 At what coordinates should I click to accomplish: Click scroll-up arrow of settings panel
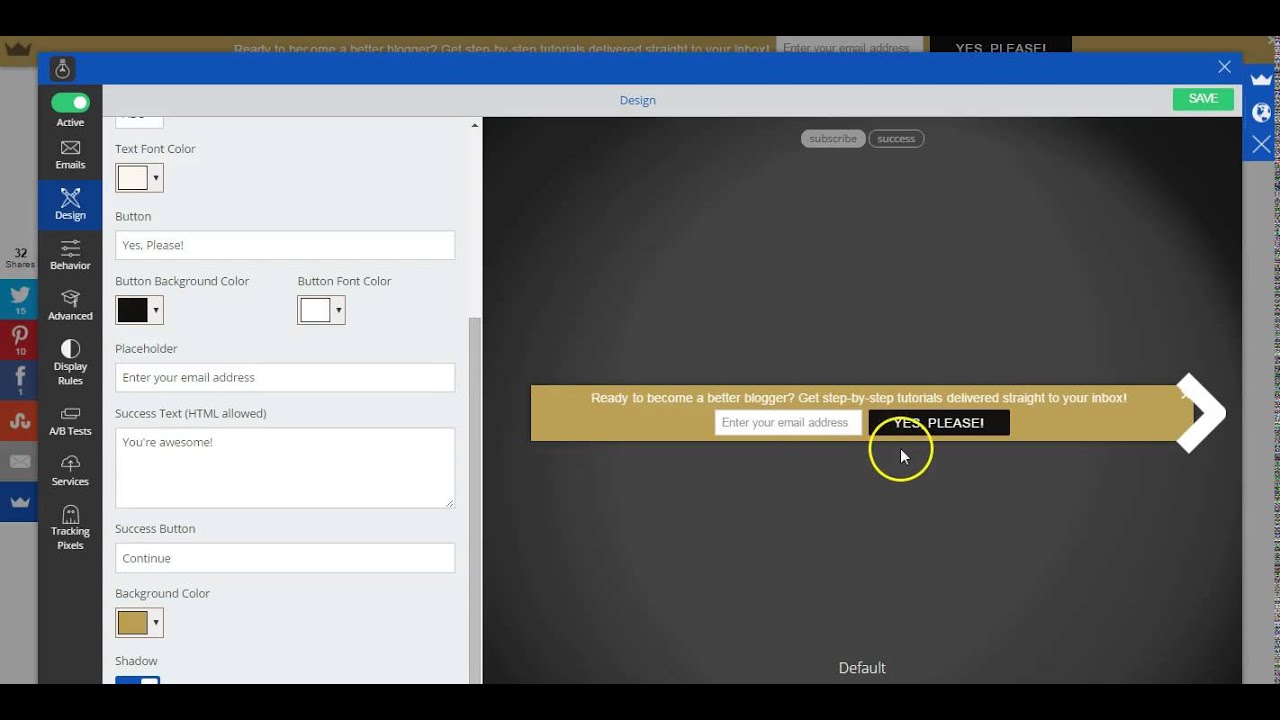point(475,125)
